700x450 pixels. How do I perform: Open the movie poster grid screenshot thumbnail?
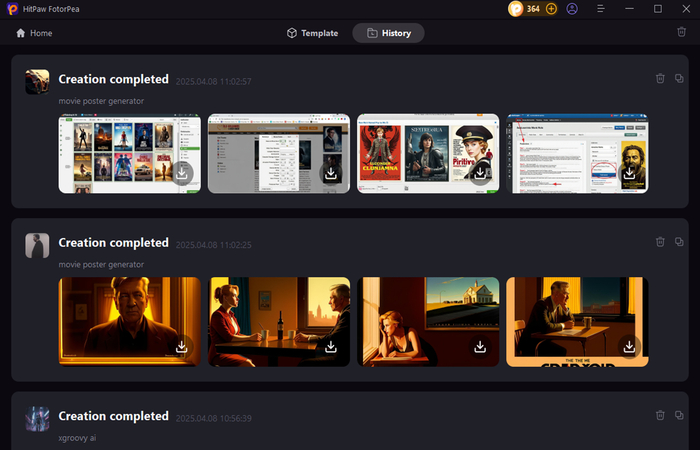click(x=129, y=154)
